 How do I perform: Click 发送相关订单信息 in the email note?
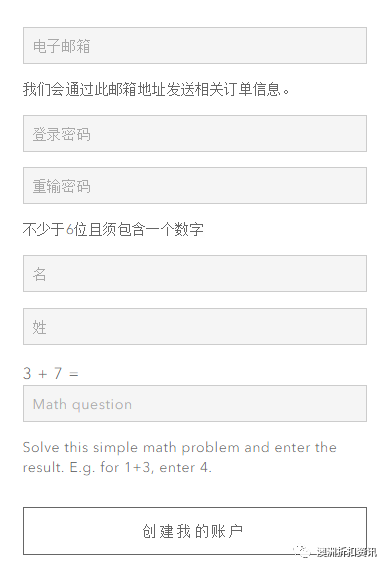coord(223,89)
